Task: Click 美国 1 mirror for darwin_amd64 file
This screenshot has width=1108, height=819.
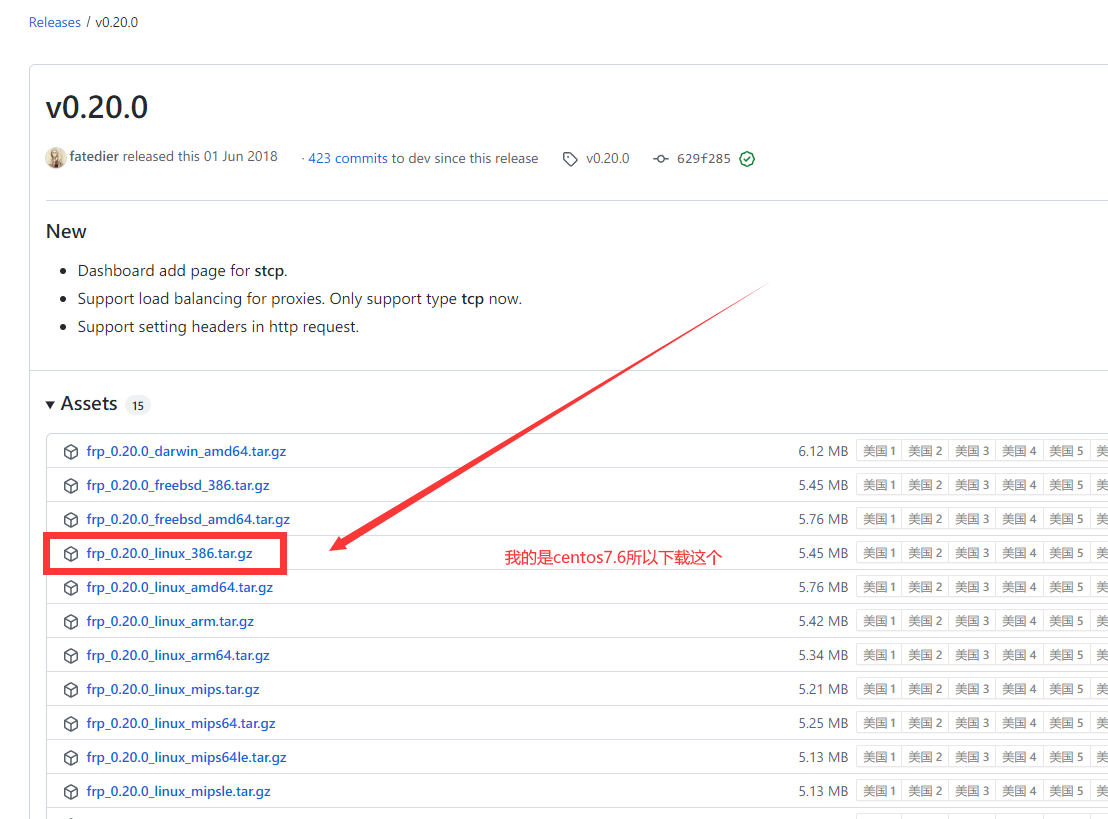Action: [x=879, y=451]
